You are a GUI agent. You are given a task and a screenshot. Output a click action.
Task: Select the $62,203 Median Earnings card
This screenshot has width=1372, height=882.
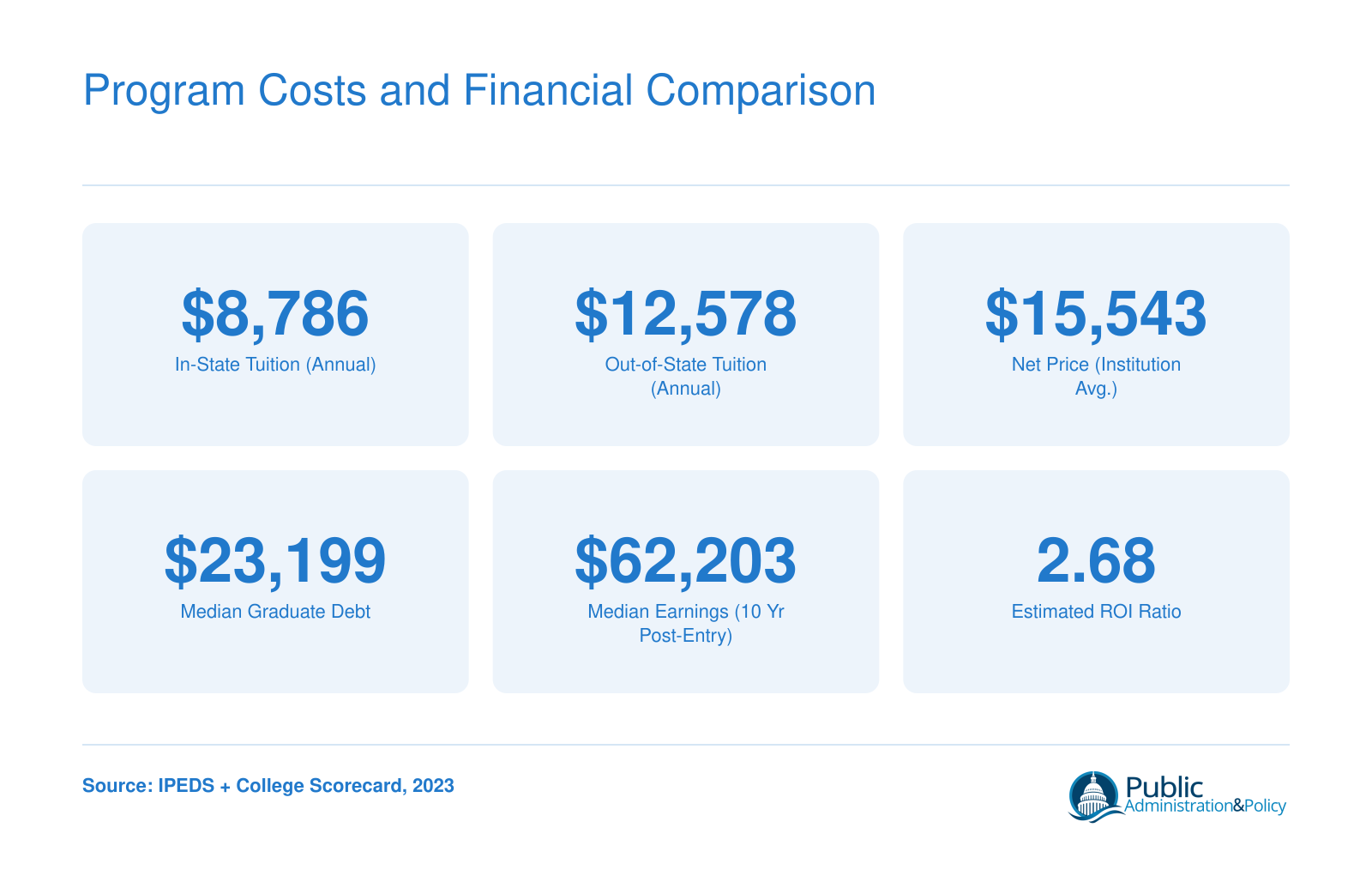click(686, 582)
